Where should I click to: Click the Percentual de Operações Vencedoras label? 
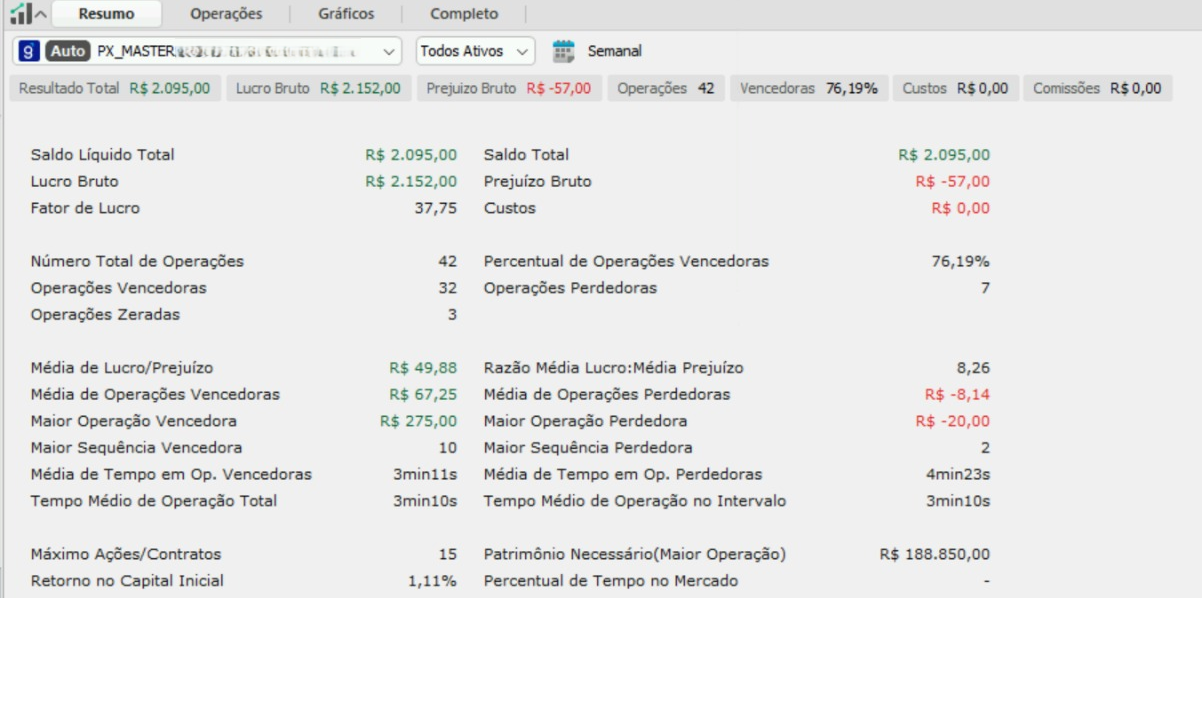(626, 261)
